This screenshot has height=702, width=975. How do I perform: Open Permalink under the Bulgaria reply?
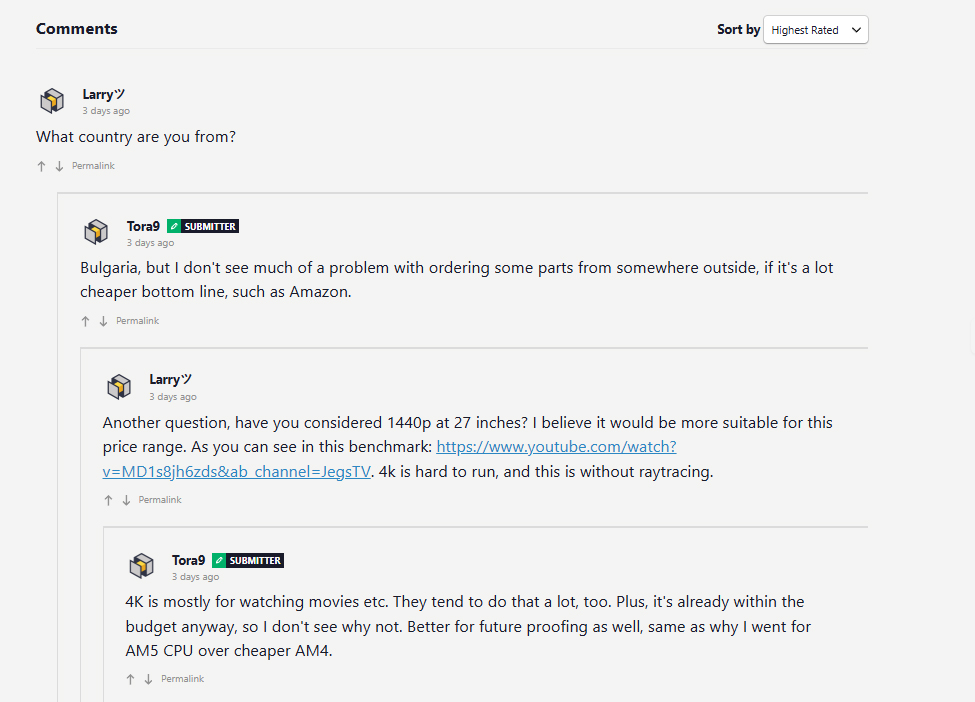137,321
